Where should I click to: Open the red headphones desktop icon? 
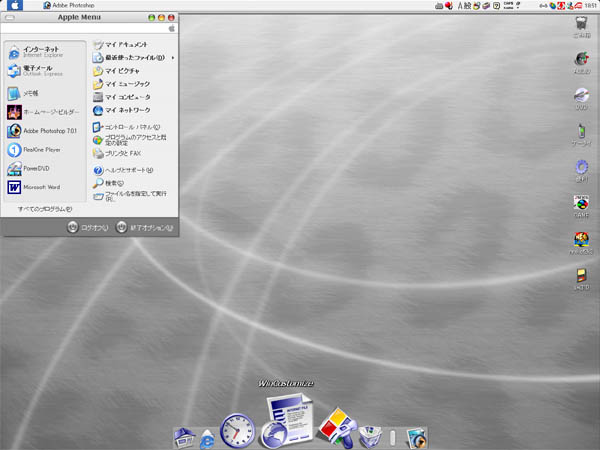582,63
